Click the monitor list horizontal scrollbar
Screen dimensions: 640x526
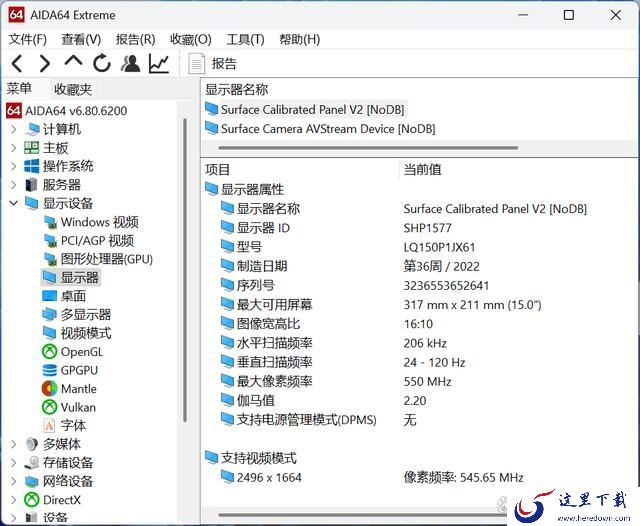click(x=368, y=148)
